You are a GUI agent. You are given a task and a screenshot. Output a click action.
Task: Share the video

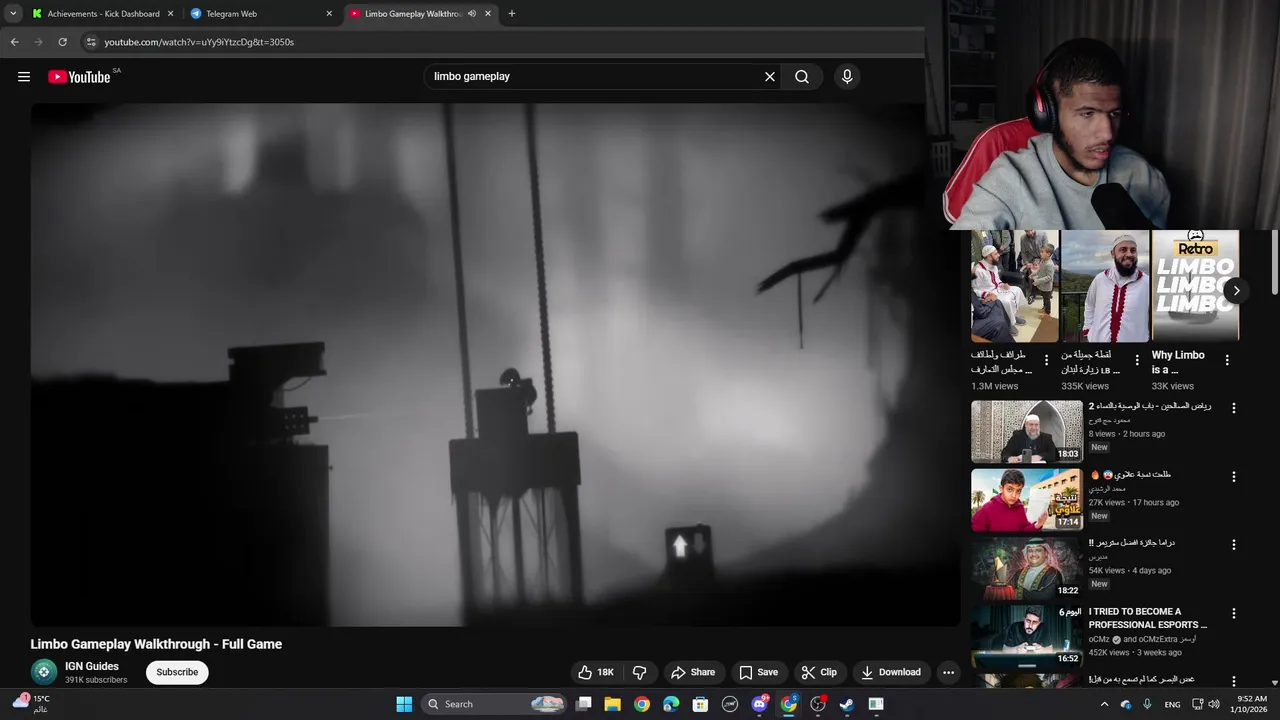(x=693, y=672)
